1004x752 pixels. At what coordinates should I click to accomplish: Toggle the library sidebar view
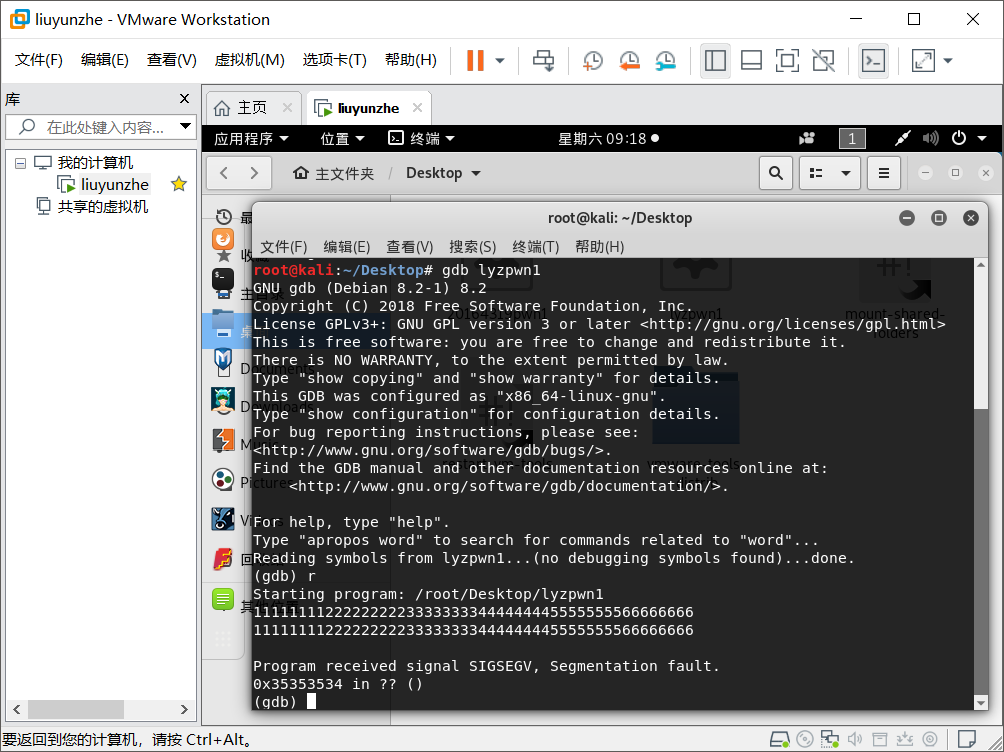pyautogui.click(x=715, y=61)
